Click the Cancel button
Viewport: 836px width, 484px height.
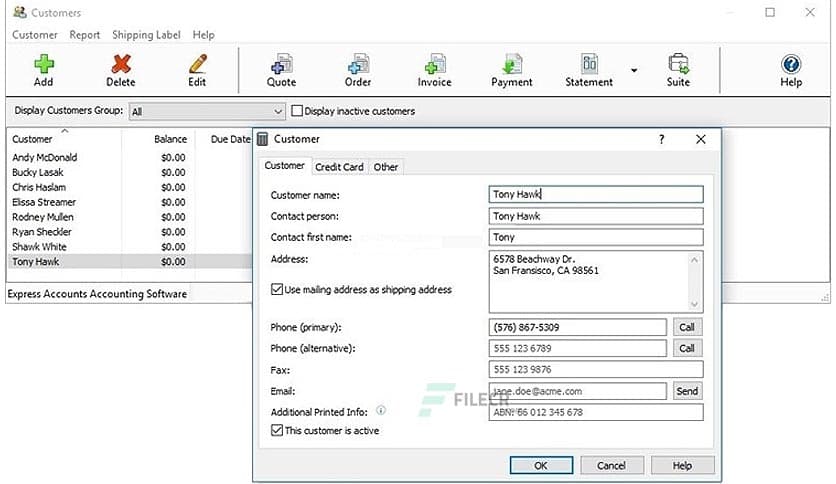(x=612, y=465)
